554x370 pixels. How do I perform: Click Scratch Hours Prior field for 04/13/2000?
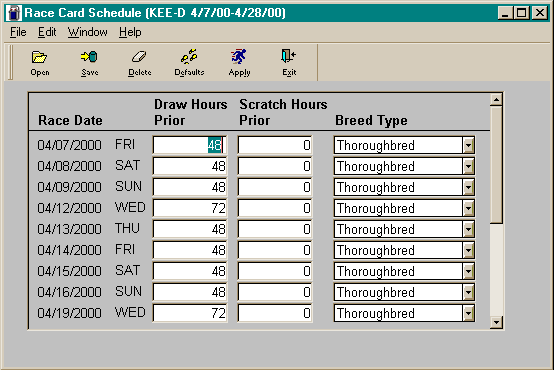coord(275,229)
